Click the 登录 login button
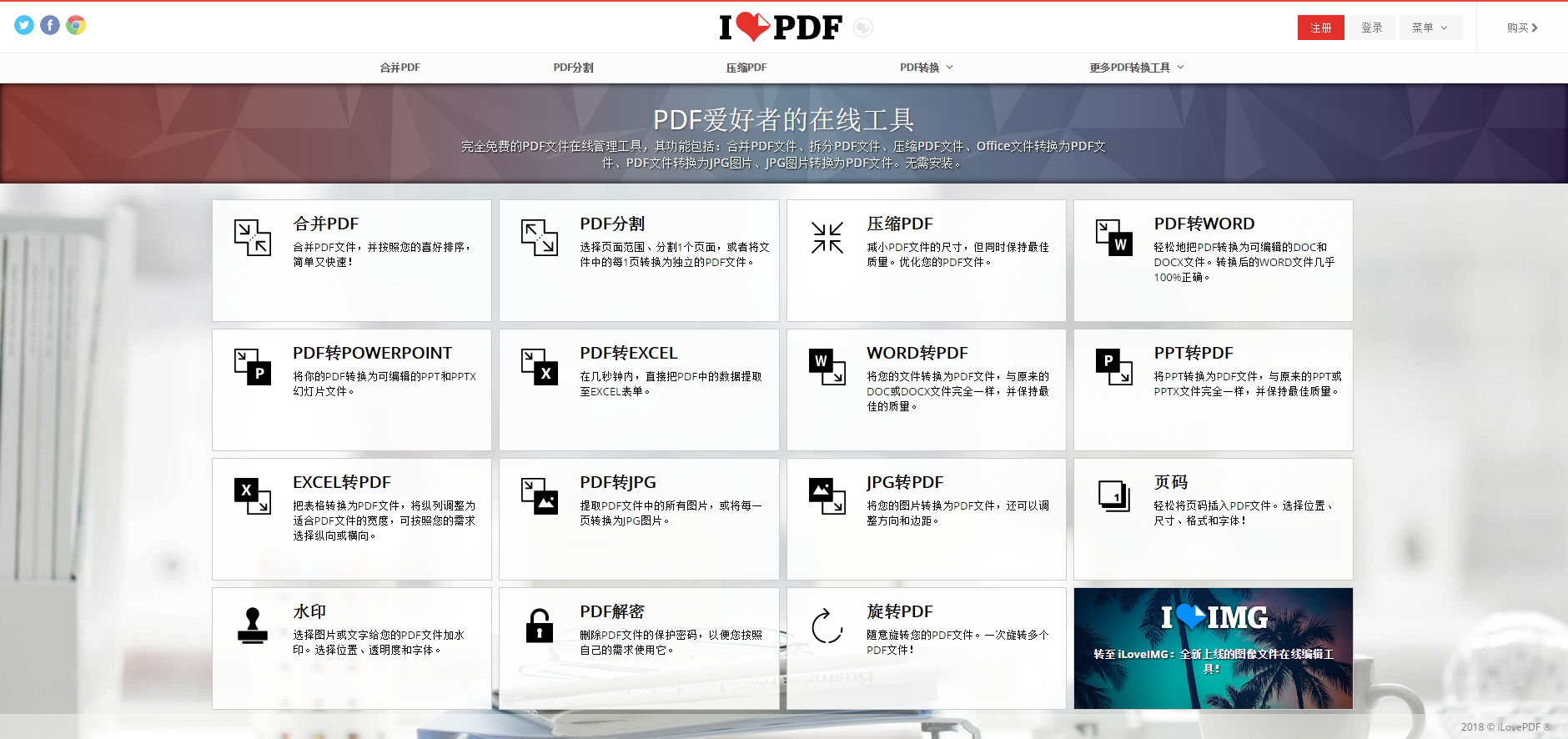Image resolution: width=1568 pixels, height=739 pixels. click(1372, 28)
